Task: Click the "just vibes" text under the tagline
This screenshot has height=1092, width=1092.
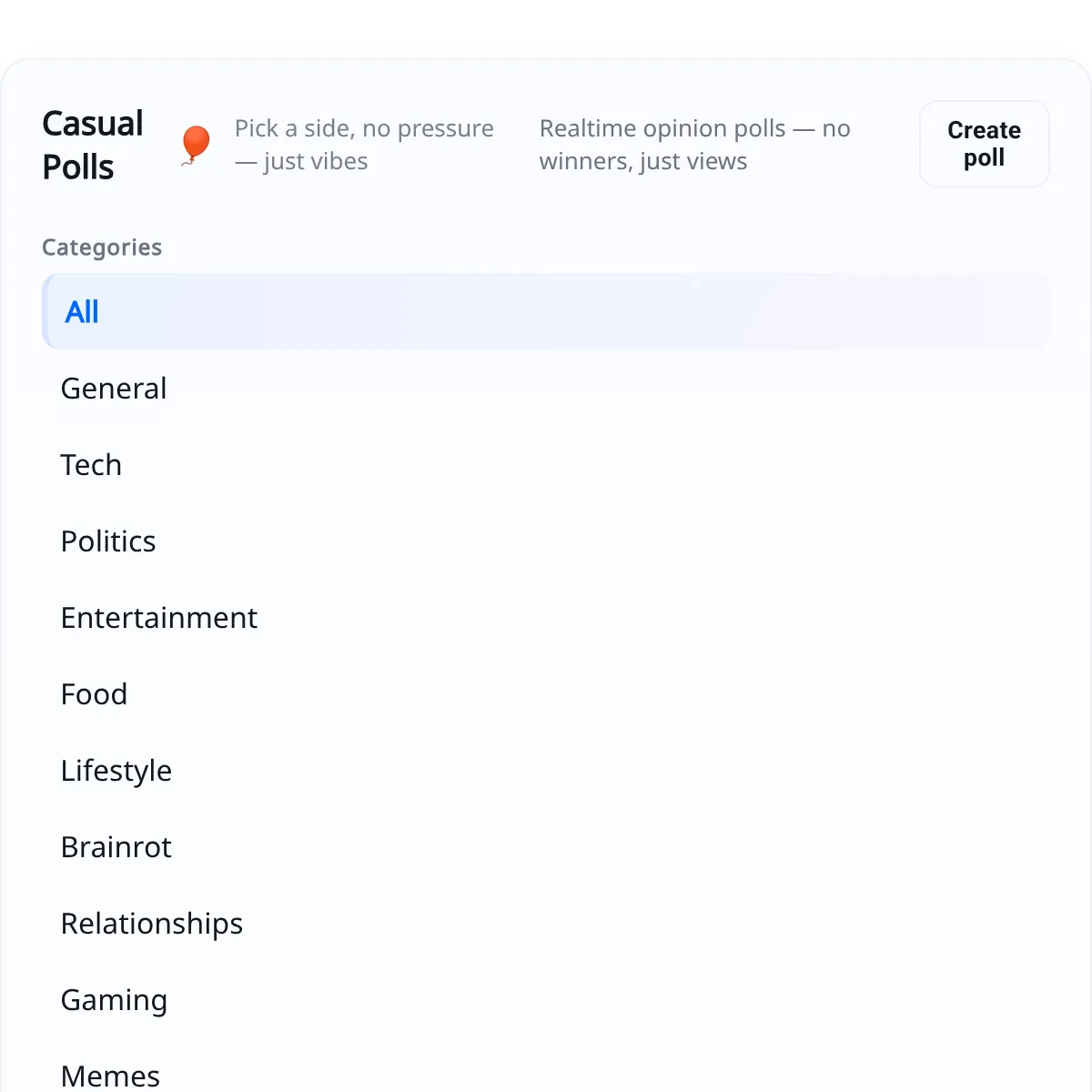Action: coord(315,161)
